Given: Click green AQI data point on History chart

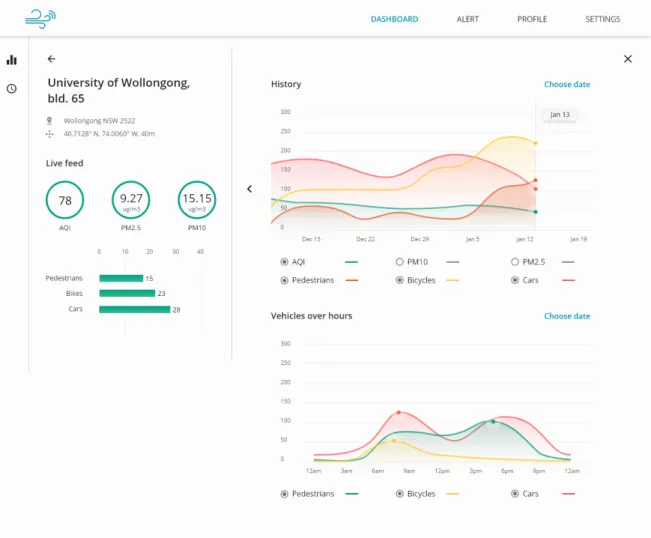Looking at the screenshot, I should [536, 212].
